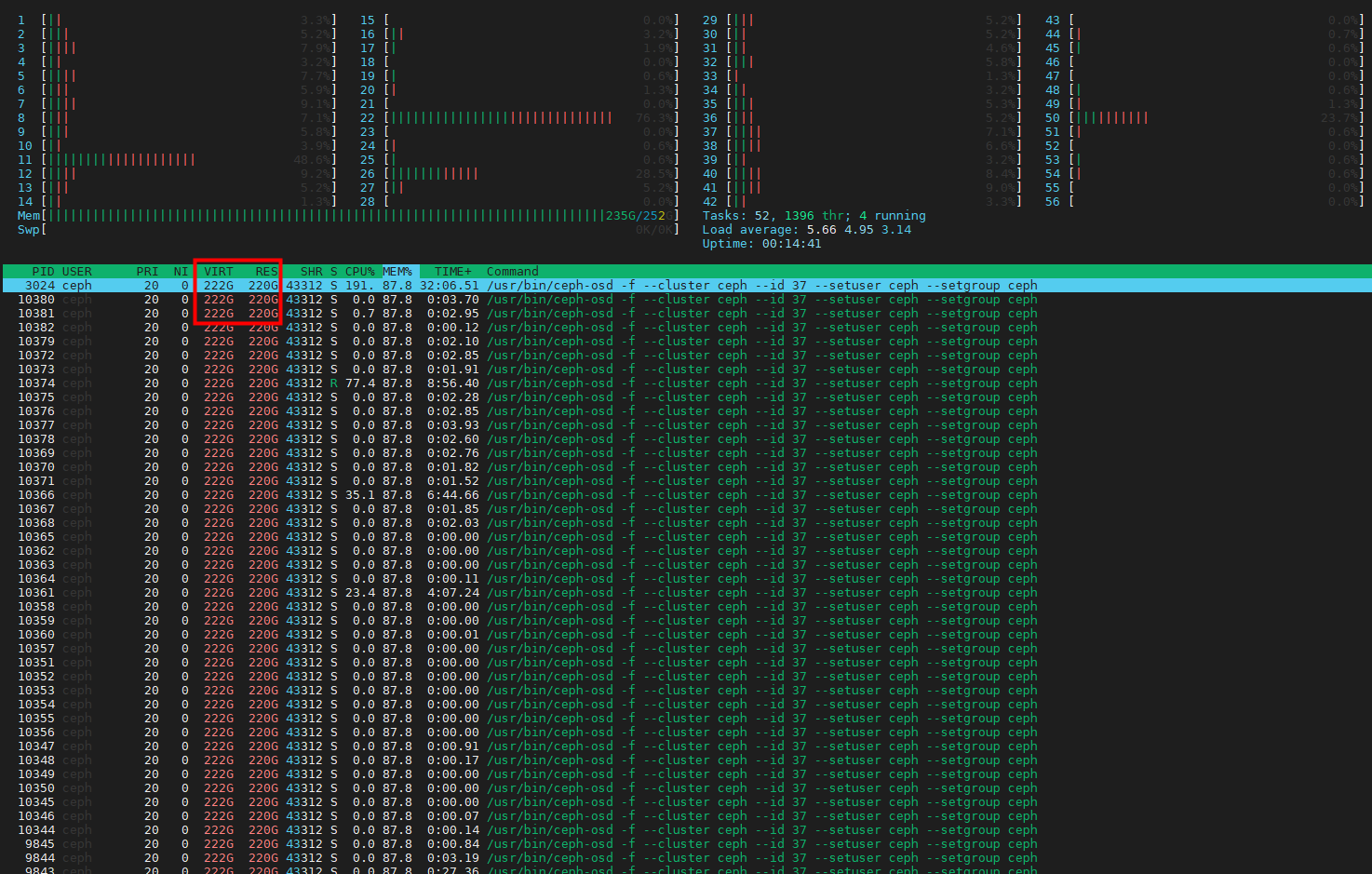Select the highlighted process row PID 3024
Viewport: 1372px width, 874px height.
[x=686, y=286]
